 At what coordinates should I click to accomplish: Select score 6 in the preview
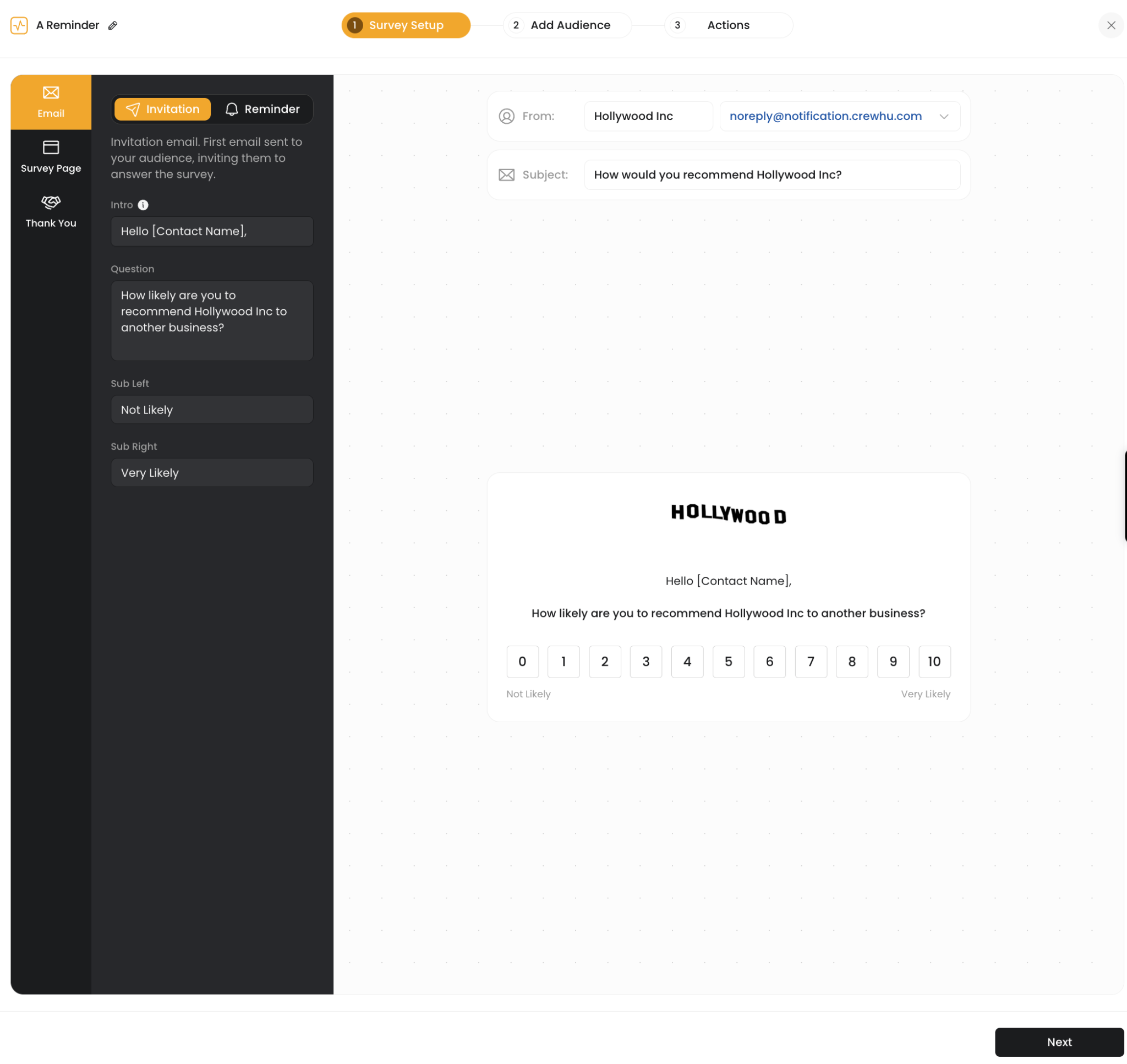coord(769,662)
